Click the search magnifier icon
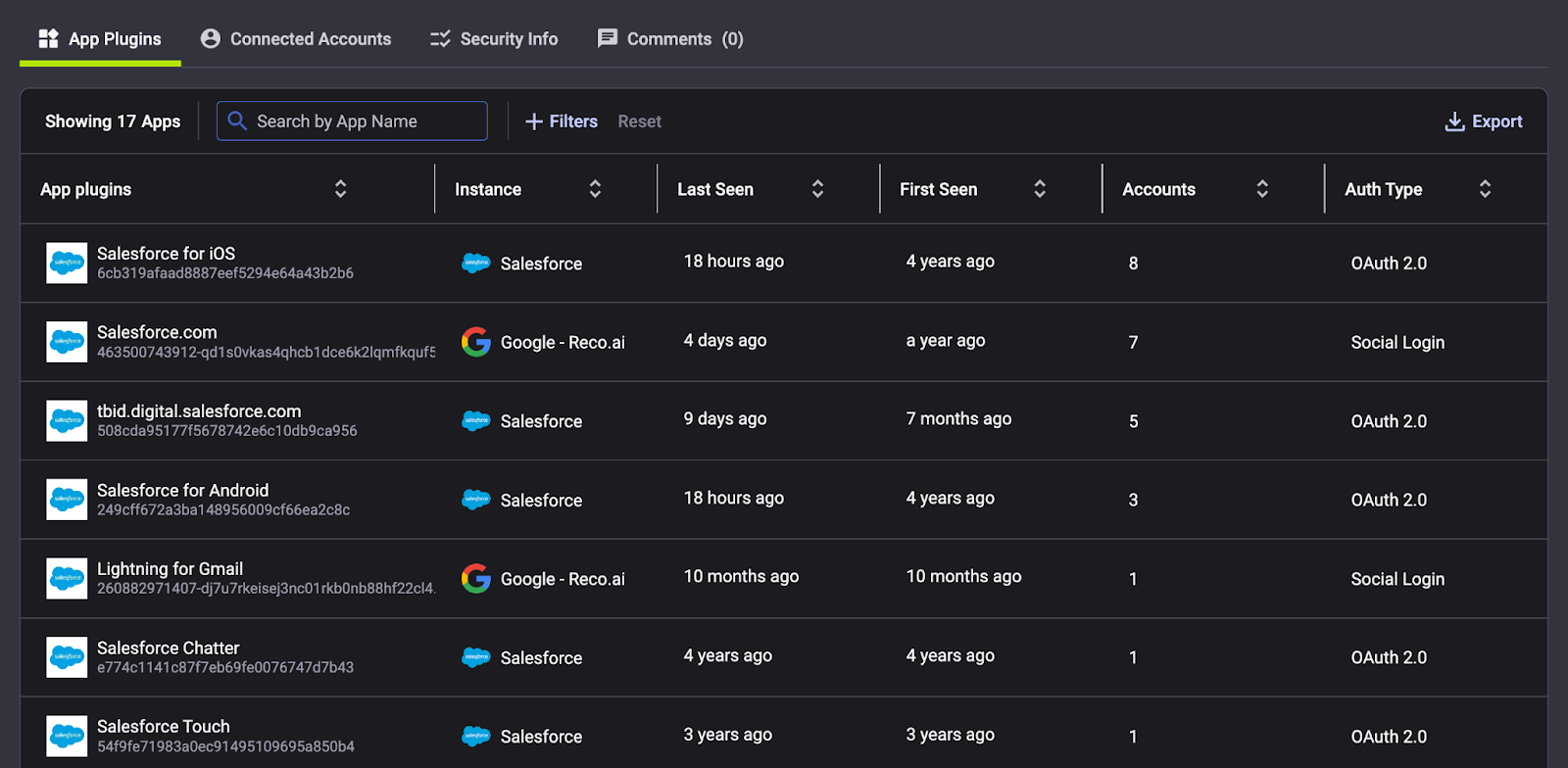The height and width of the screenshot is (768, 1568). click(x=236, y=121)
